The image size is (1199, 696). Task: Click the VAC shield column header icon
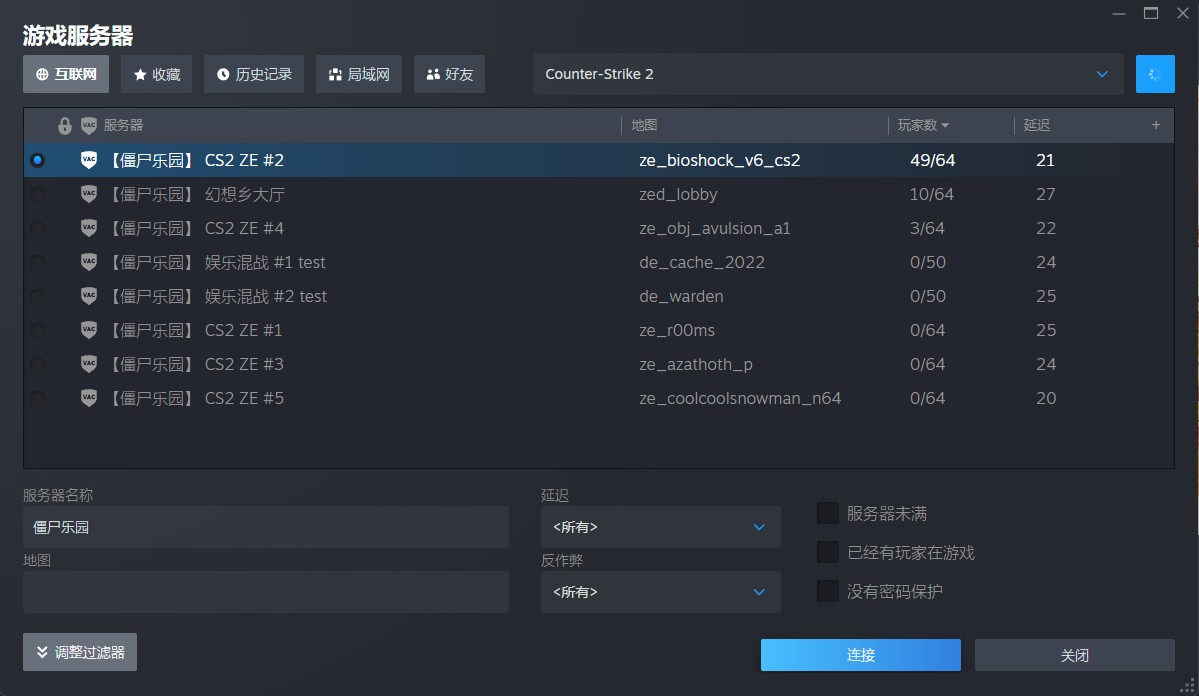click(x=89, y=126)
